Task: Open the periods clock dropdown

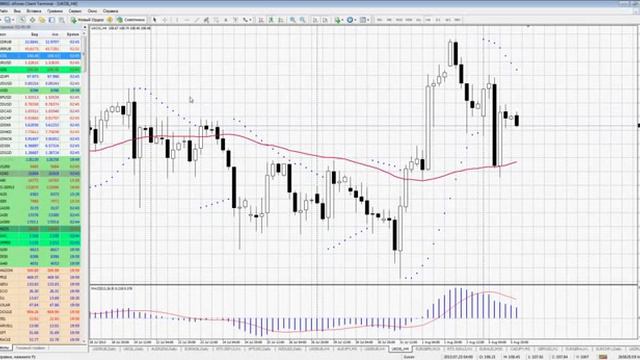Action: [x=351, y=20]
